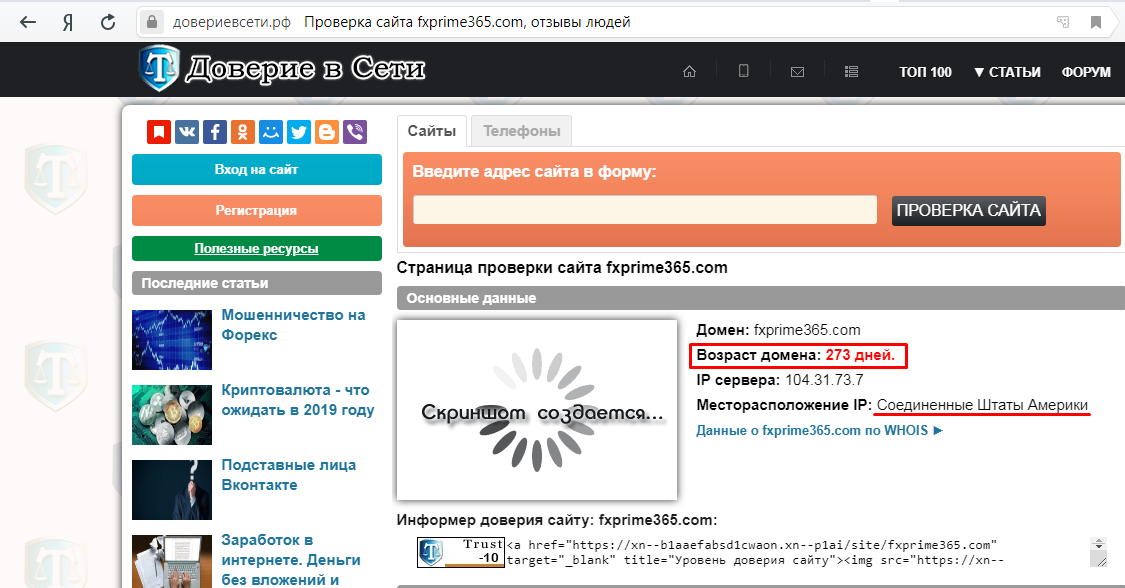Open Данные о fxprime365.com по WHOIS link

(819, 430)
